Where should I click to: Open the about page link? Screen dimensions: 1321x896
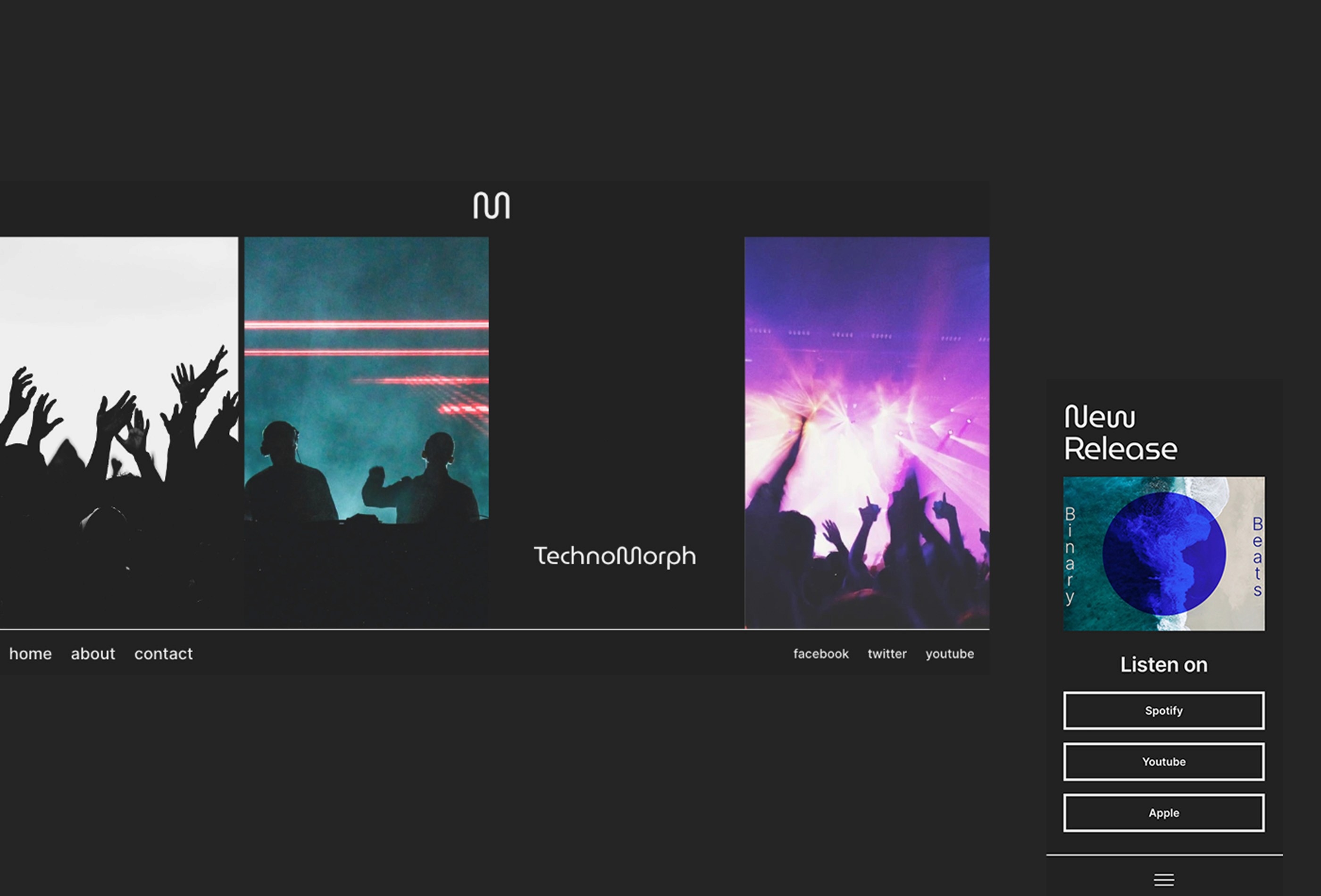[x=92, y=654]
